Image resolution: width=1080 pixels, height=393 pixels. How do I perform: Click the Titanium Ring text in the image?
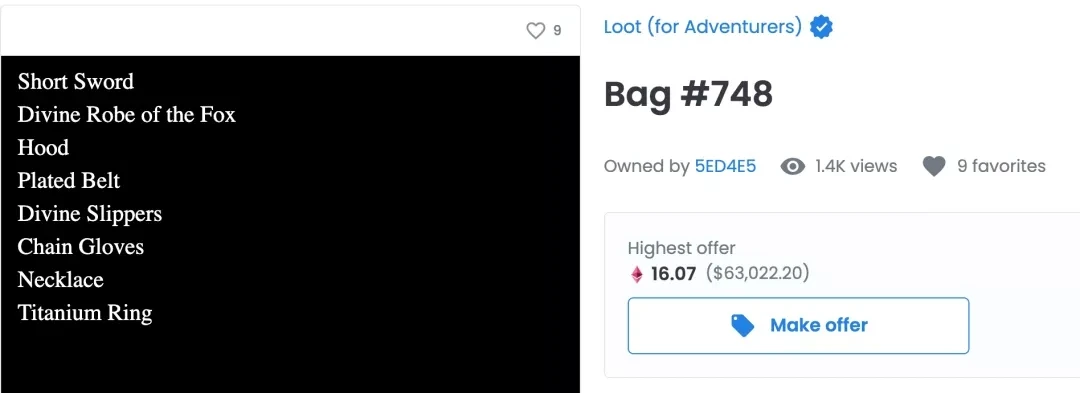coord(85,313)
